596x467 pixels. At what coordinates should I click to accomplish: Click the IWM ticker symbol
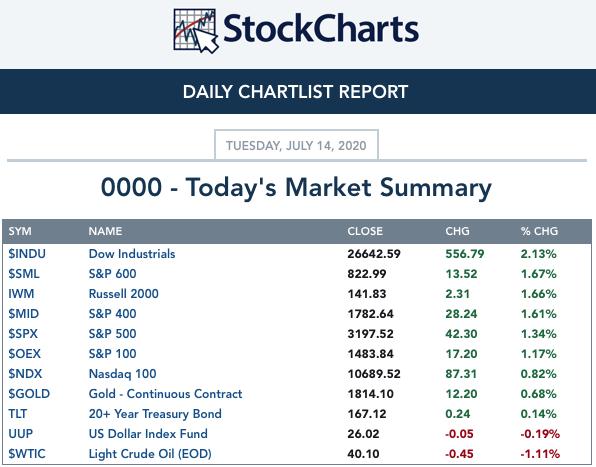[x=21, y=294]
